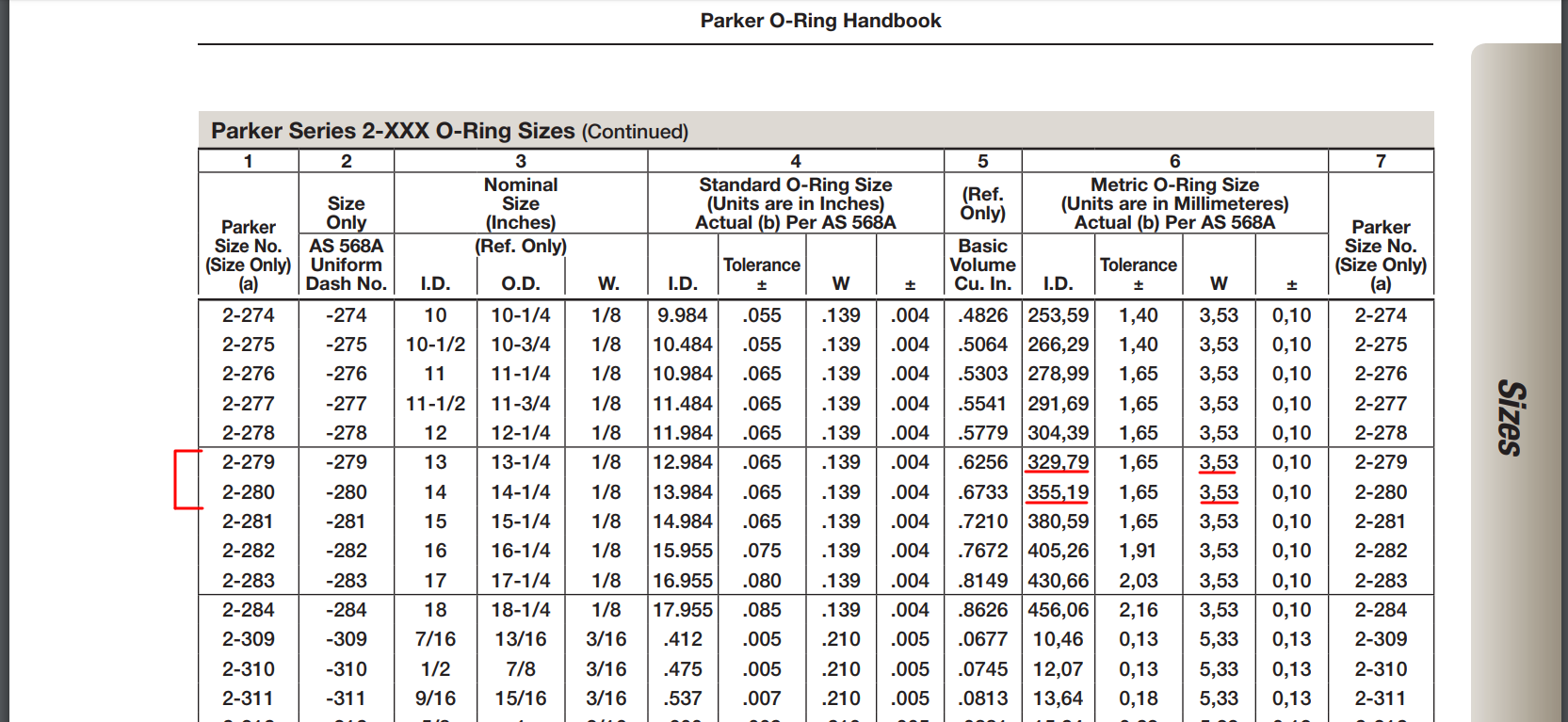This screenshot has height=722, width=1568.
Task: Click basic volume value '.0677'
Action: tap(982, 639)
